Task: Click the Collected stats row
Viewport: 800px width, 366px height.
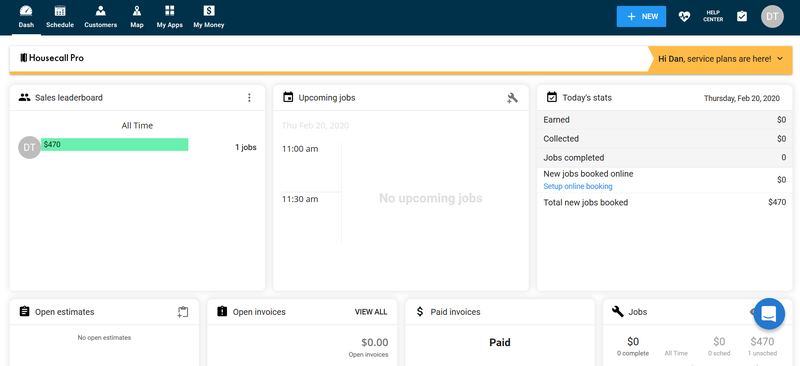Action: (664, 139)
